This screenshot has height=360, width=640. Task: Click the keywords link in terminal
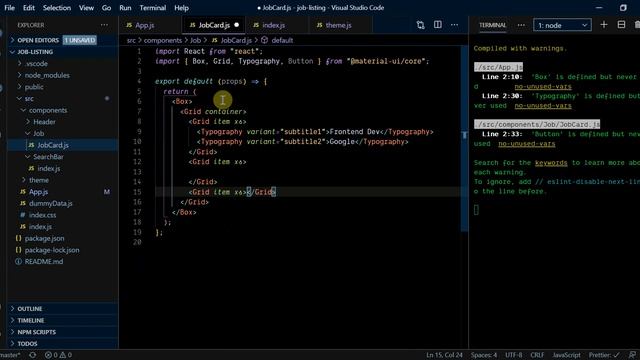551,163
